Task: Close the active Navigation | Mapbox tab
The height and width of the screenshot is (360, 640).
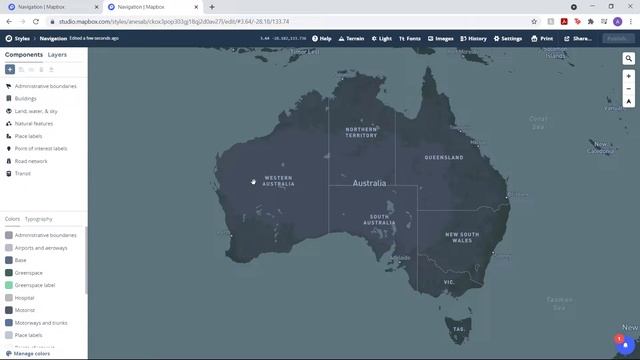Action: pos(196,7)
